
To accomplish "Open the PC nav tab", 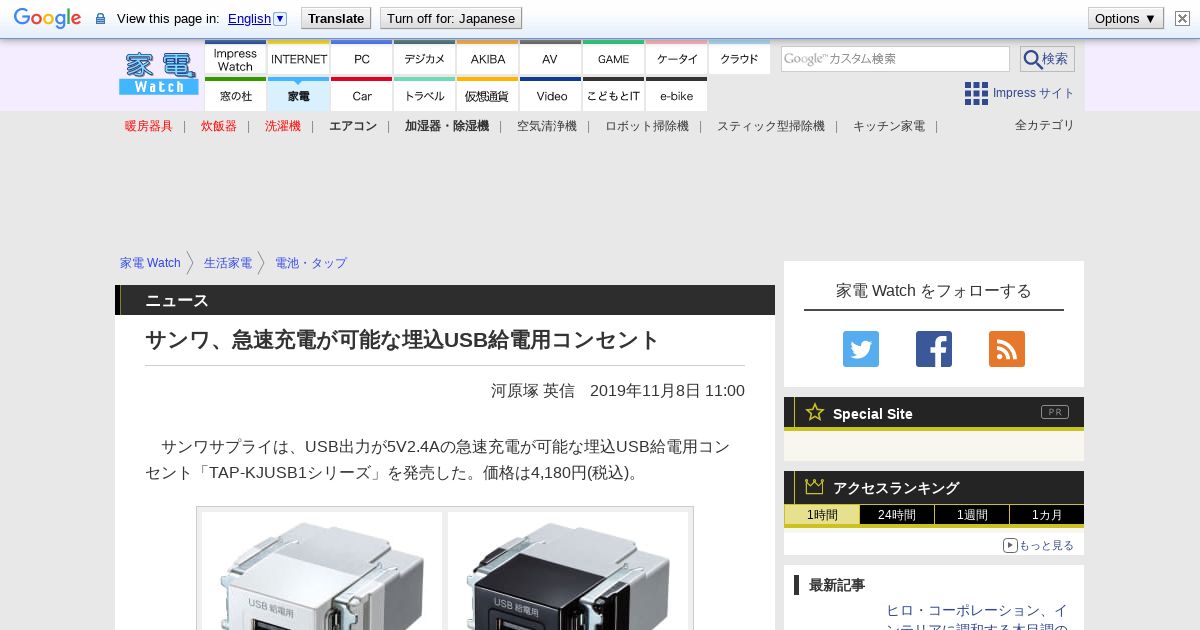I will click(x=362, y=59).
